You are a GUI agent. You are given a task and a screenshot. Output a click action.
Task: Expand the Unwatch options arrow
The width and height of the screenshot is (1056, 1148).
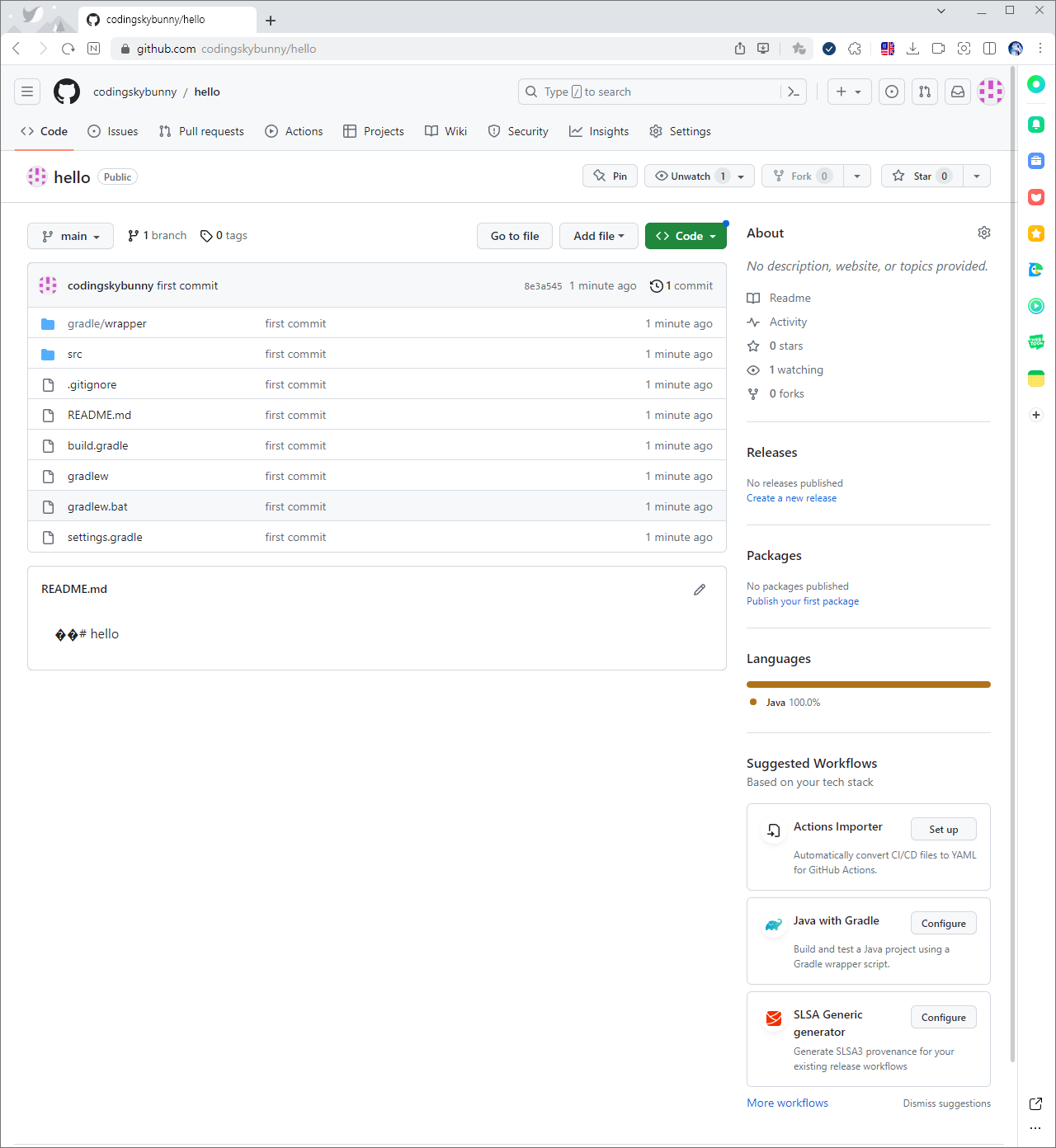click(741, 176)
